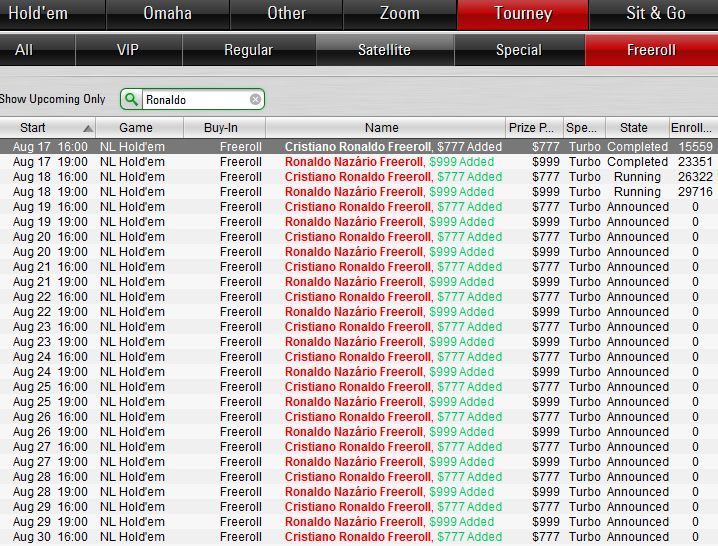Viewport: 718px width, 546px height.
Task: Select the Aug 27 19:00 tournament row
Action: coord(359,462)
